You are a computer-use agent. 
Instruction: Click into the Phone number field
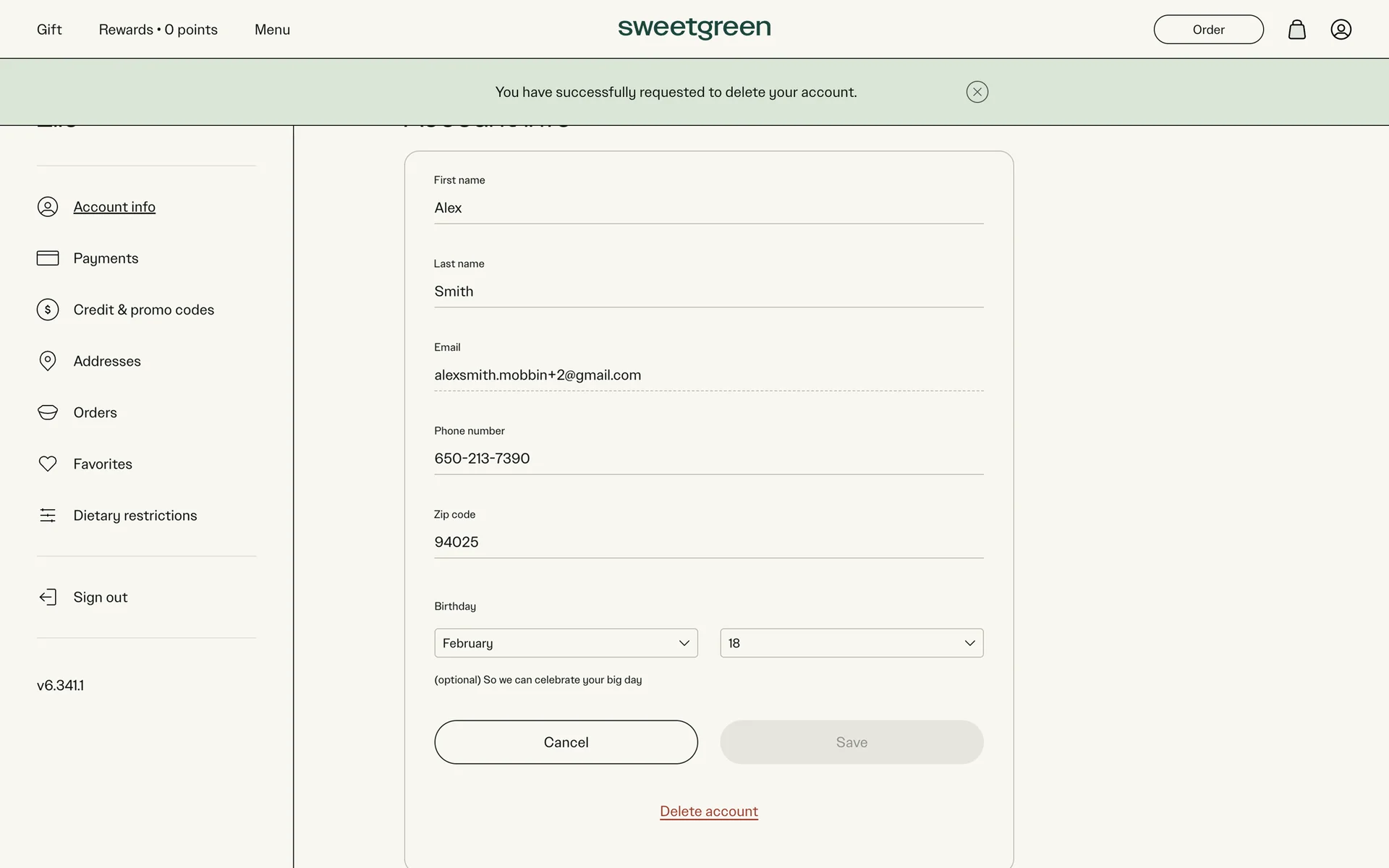click(708, 459)
